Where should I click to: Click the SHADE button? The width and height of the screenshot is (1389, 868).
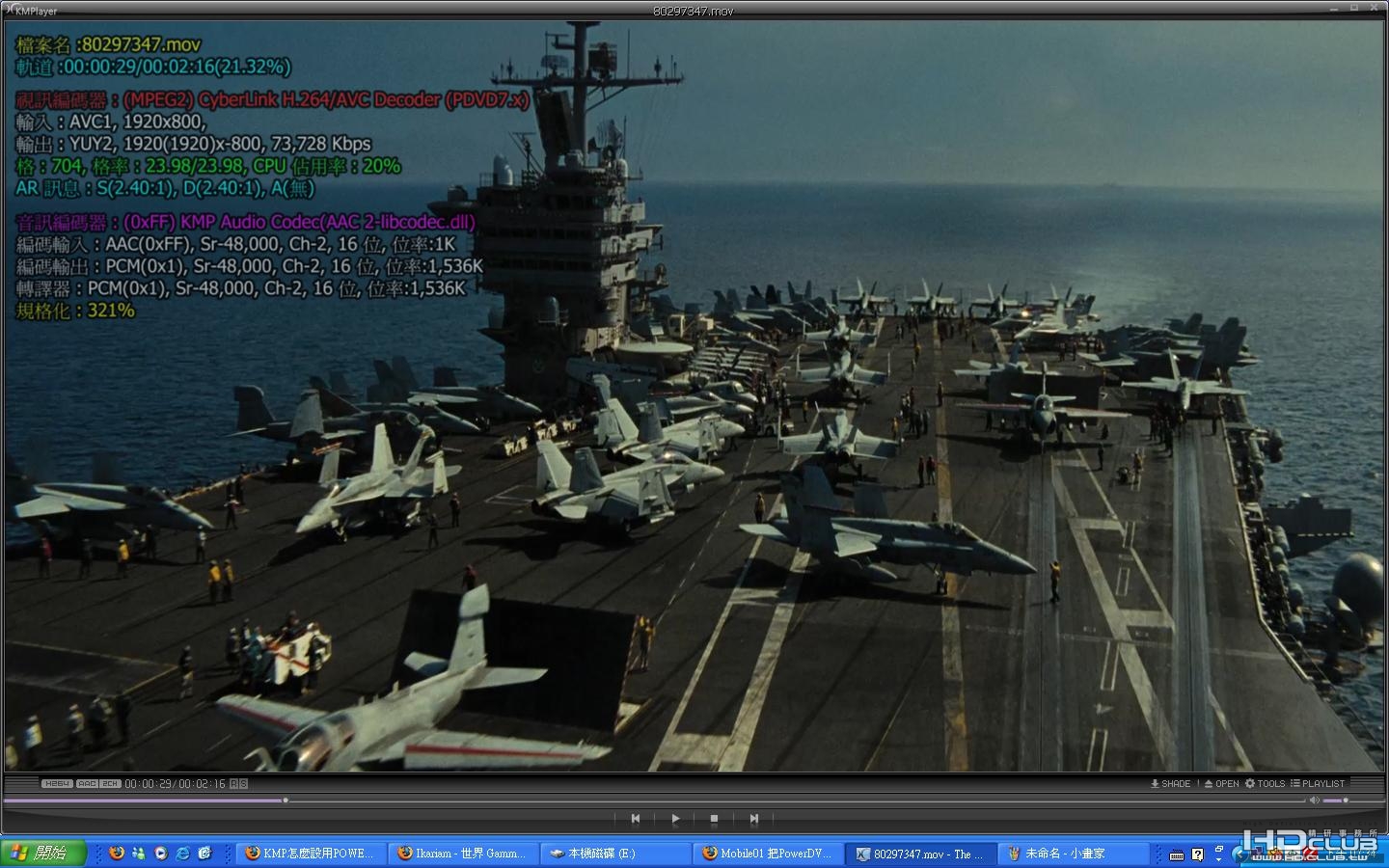click(1171, 783)
